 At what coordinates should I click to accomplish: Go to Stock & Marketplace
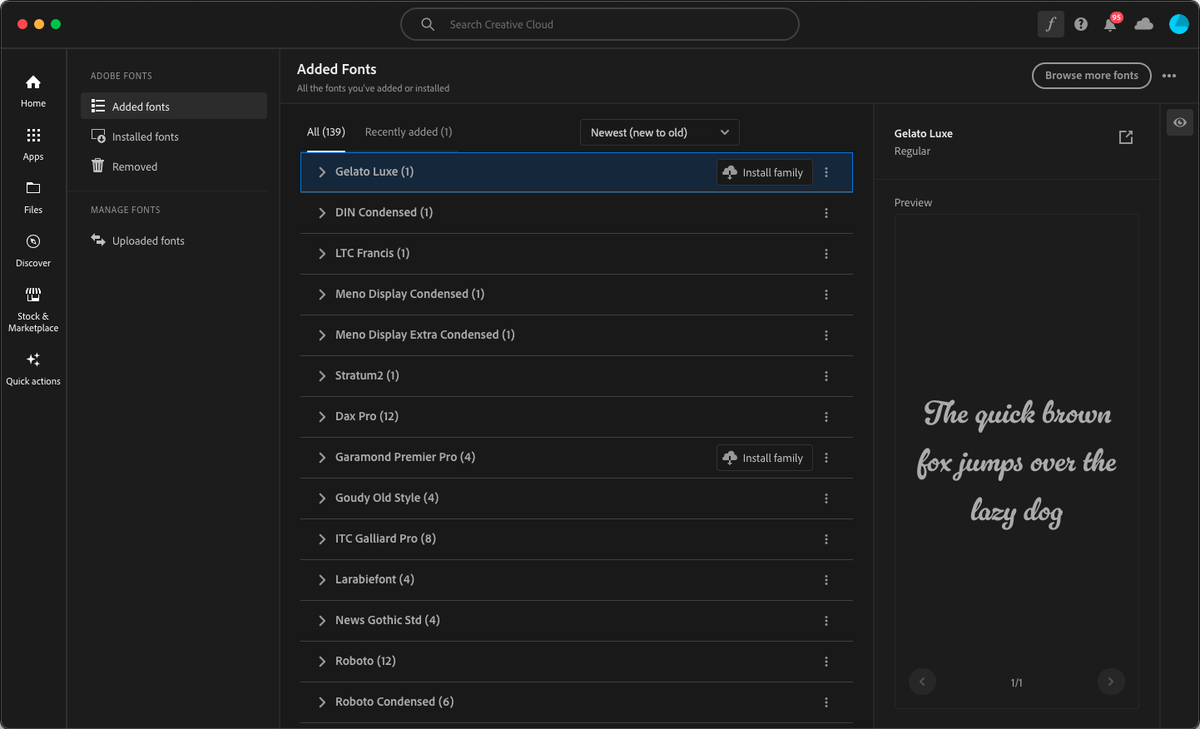[x=33, y=303]
